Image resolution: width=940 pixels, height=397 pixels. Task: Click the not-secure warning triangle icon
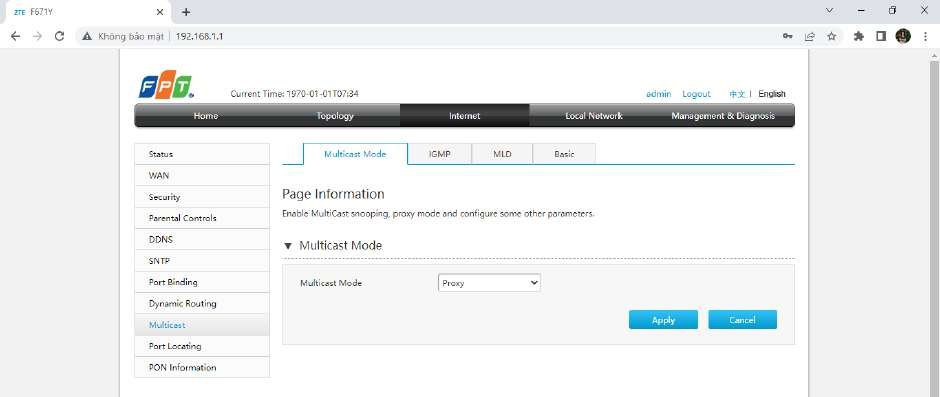pos(87,37)
